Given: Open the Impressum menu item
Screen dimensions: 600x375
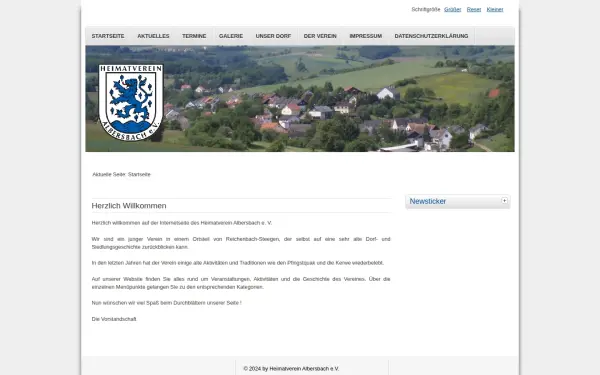Looking at the screenshot, I should 365,36.
